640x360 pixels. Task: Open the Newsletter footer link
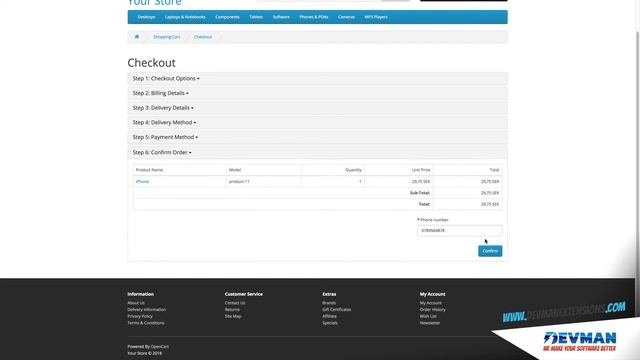coord(430,323)
